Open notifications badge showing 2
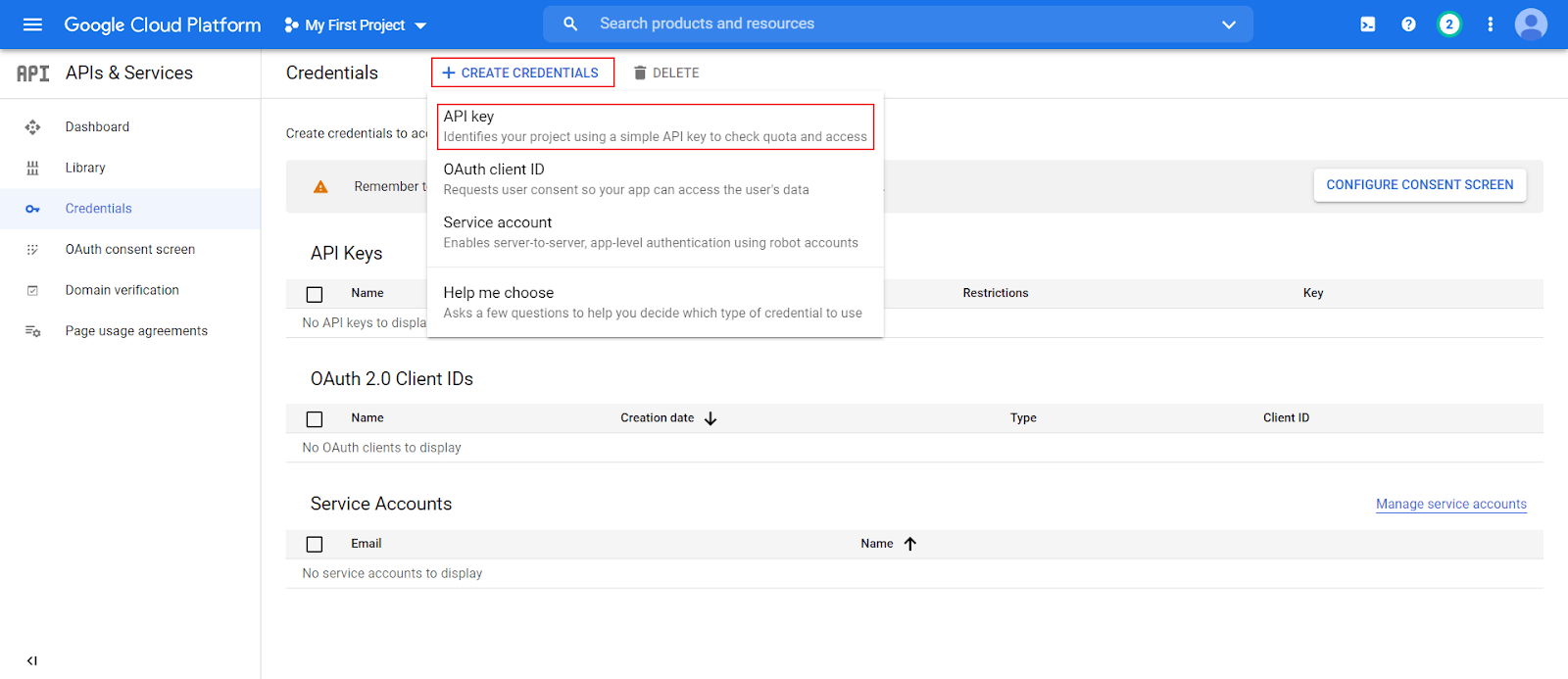The image size is (1568, 679). (x=1449, y=24)
